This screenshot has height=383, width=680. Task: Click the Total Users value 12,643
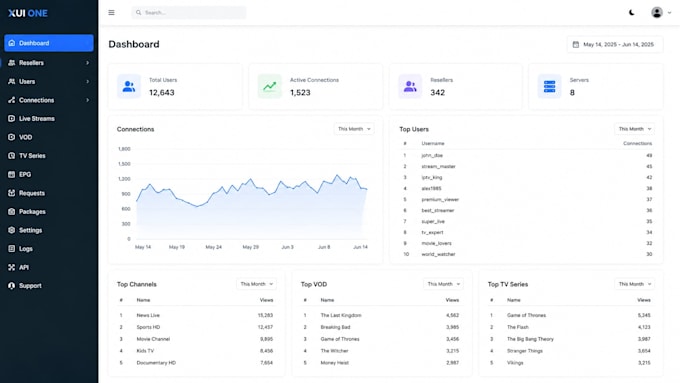click(x=162, y=92)
